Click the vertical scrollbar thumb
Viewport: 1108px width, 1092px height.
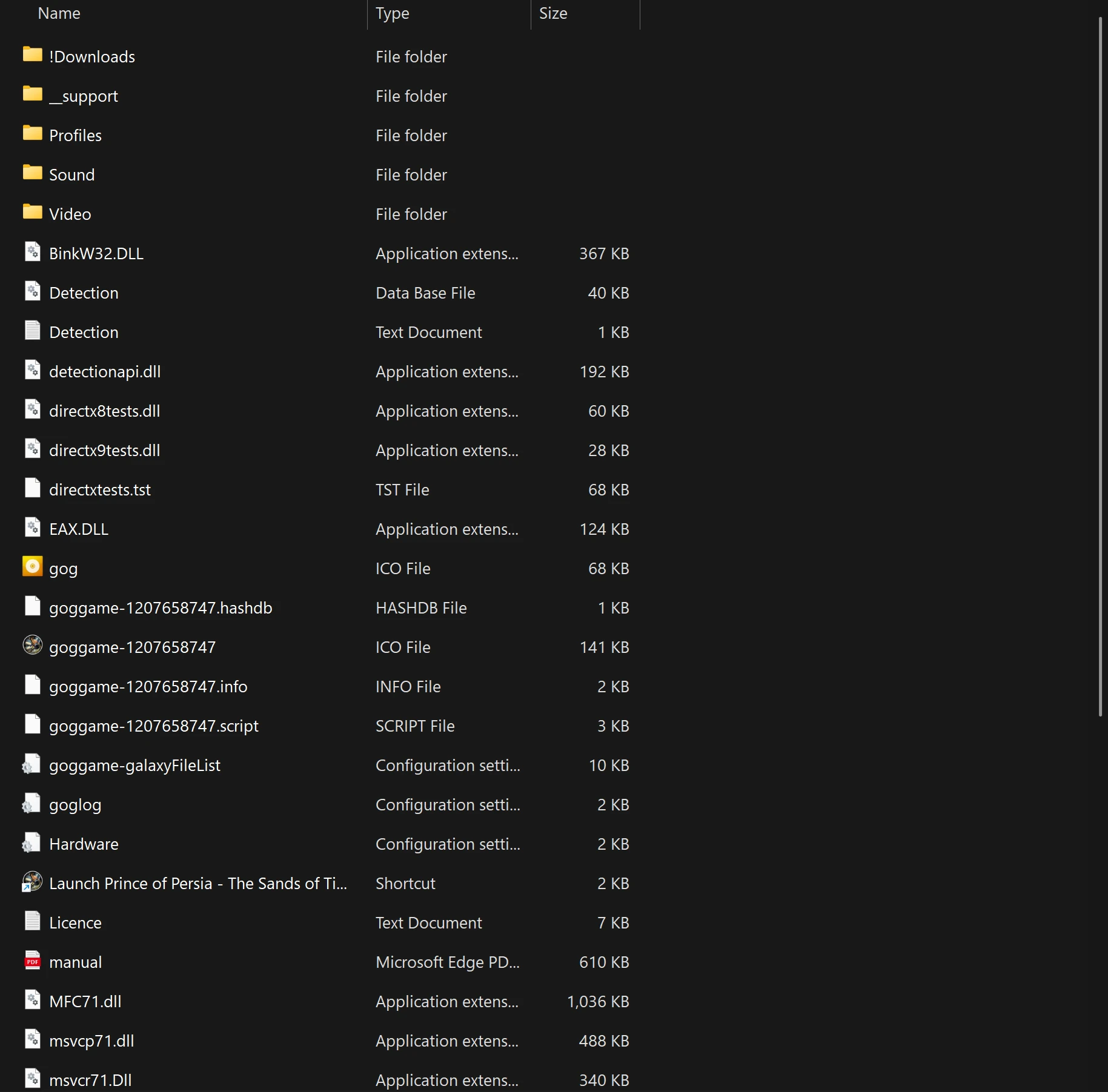coord(1100,366)
